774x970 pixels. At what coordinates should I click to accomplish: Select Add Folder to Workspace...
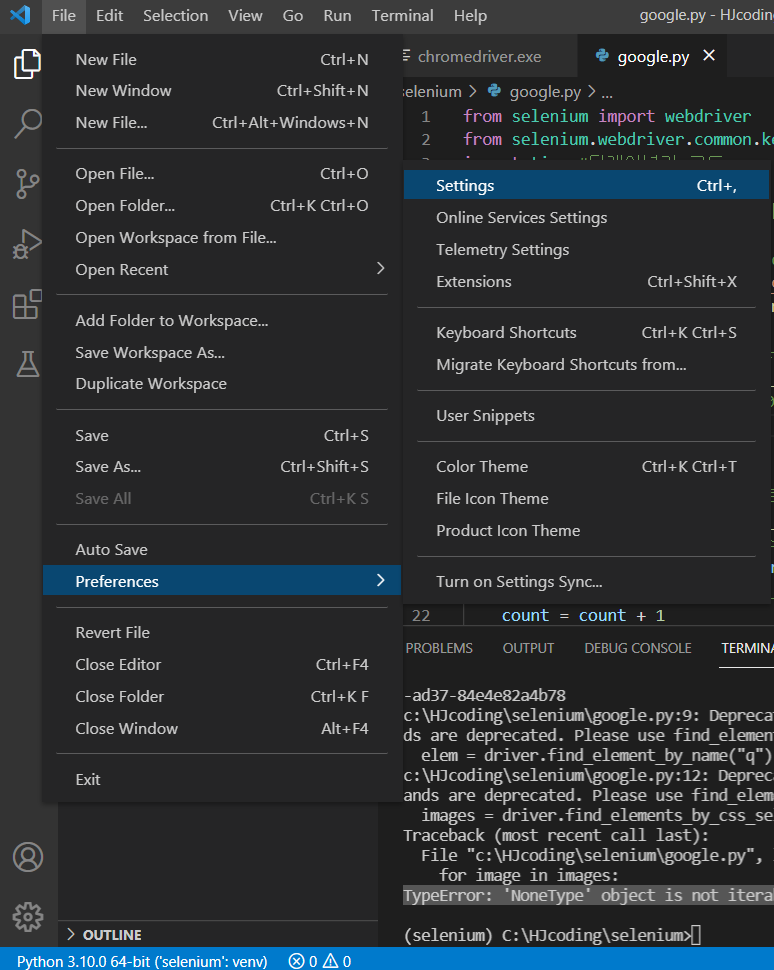pos(221,320)
